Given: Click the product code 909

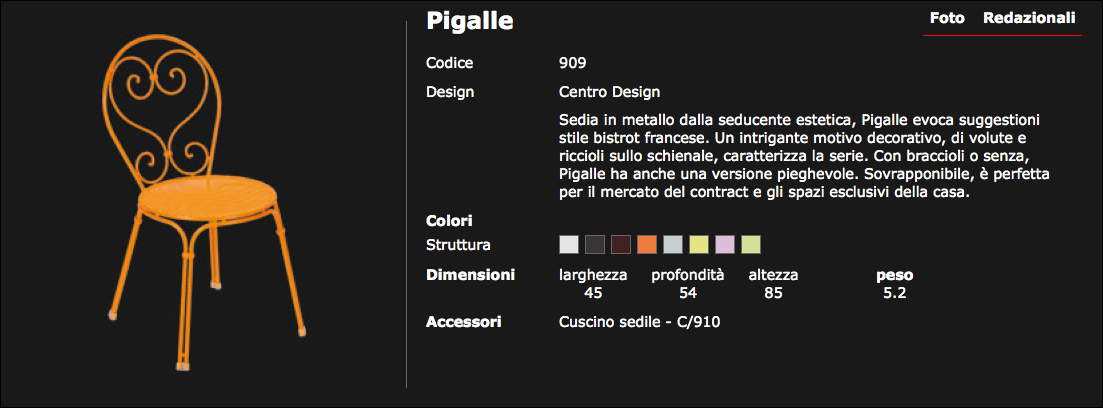Looking at the screenshot, I should click(x=572, y=63).
